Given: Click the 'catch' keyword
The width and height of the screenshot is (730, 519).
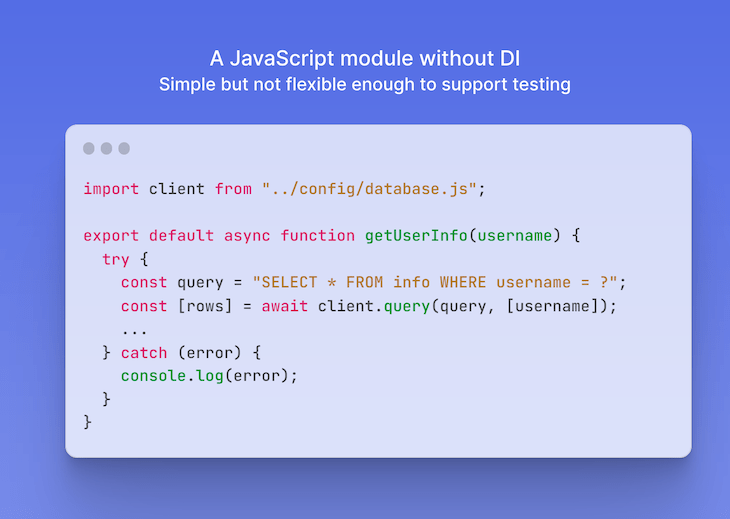Looking at the screenshot, I should pyautogui.click(x=143, y=353).
